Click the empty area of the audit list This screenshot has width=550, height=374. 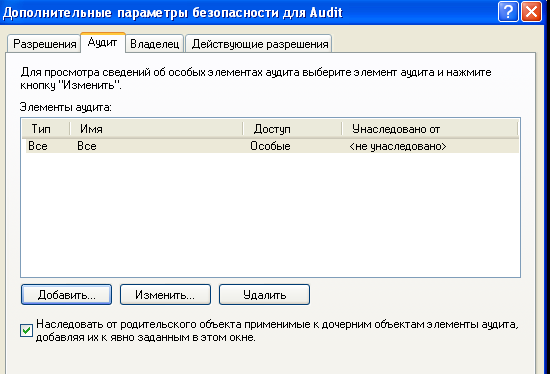[270, 215]
